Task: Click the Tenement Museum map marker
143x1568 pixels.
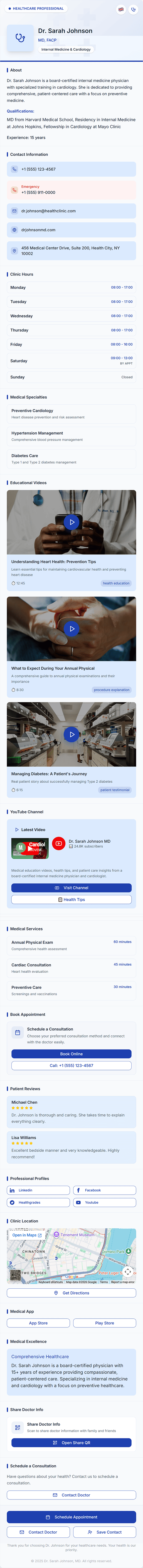Action: coord(56,1235)
